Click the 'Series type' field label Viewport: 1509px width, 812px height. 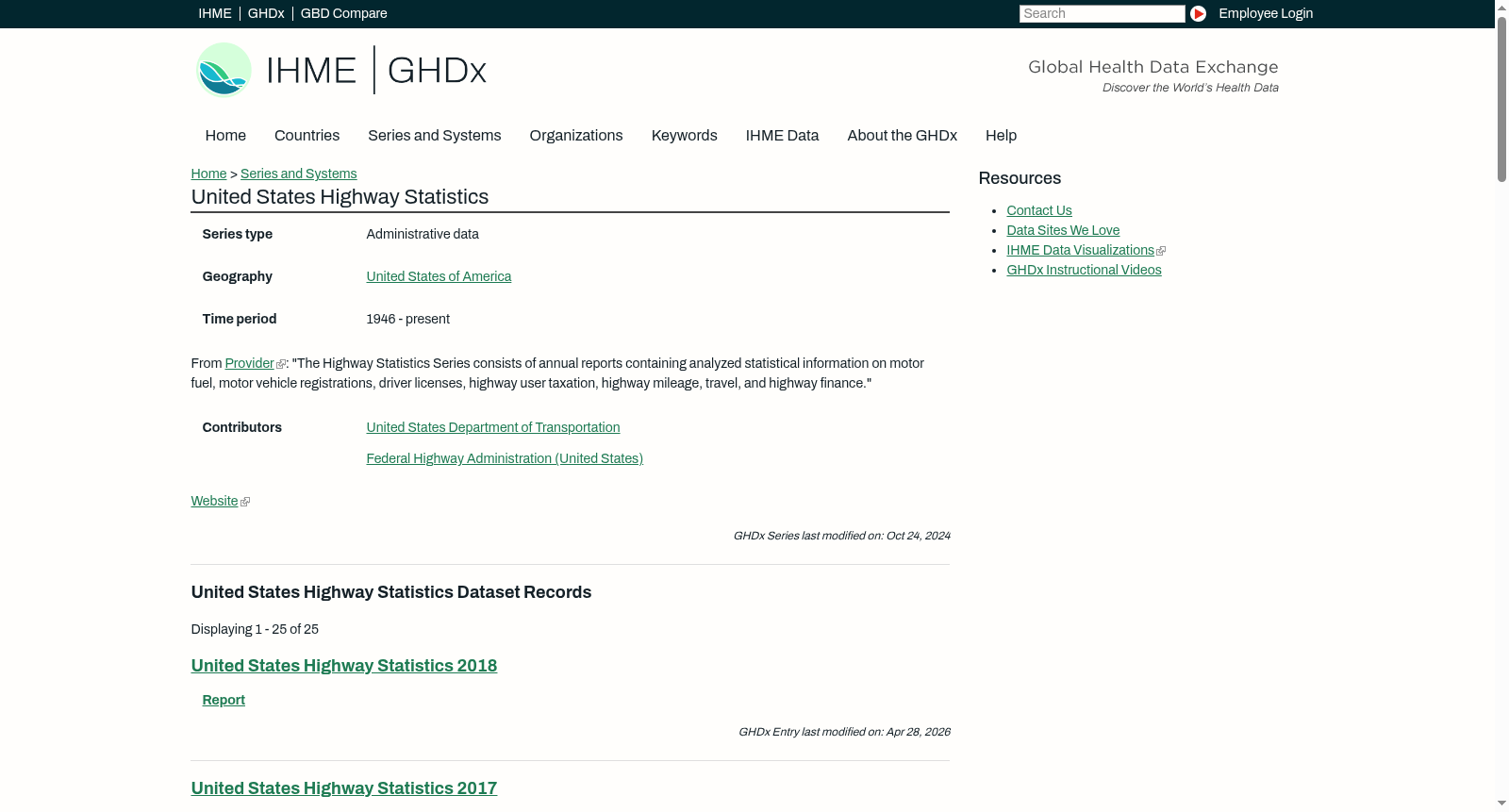point(237,234)
